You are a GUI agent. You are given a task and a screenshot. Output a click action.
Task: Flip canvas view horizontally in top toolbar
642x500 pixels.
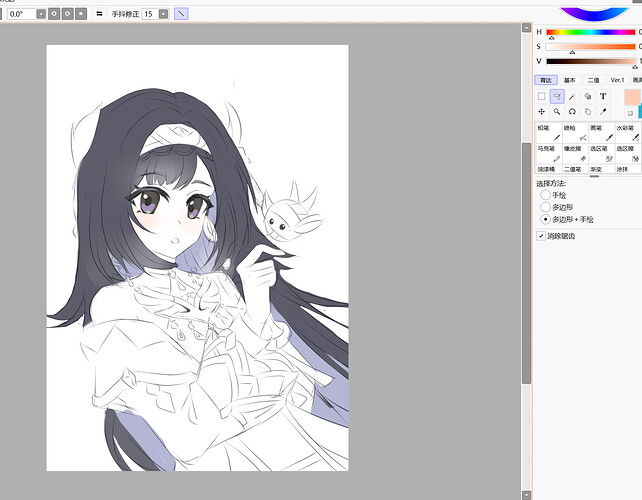point(98,14)
